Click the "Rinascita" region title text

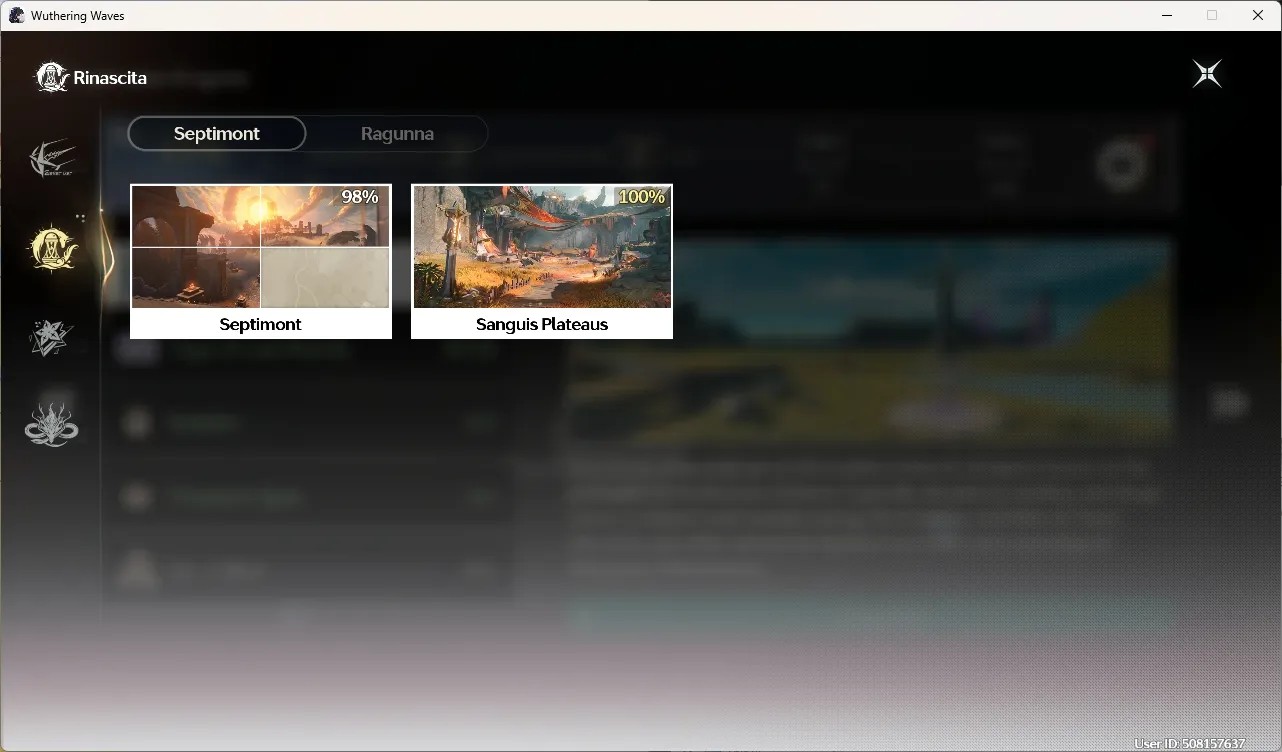tap(110, 78)
